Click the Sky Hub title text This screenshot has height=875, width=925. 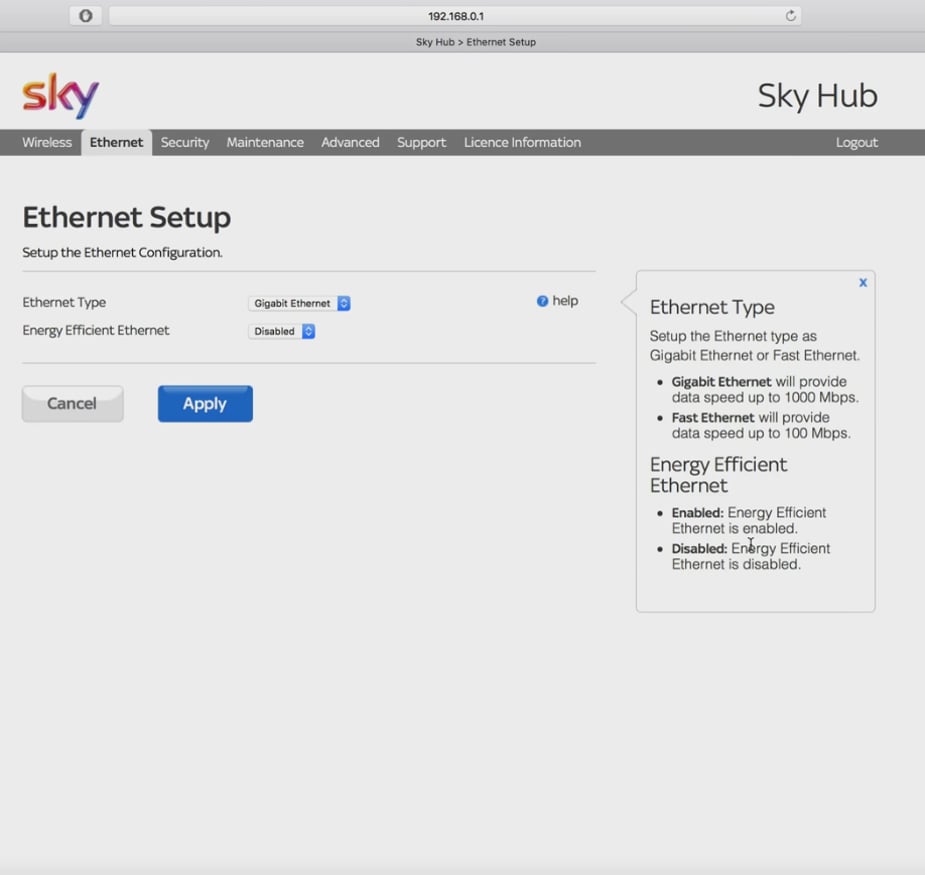818,96
